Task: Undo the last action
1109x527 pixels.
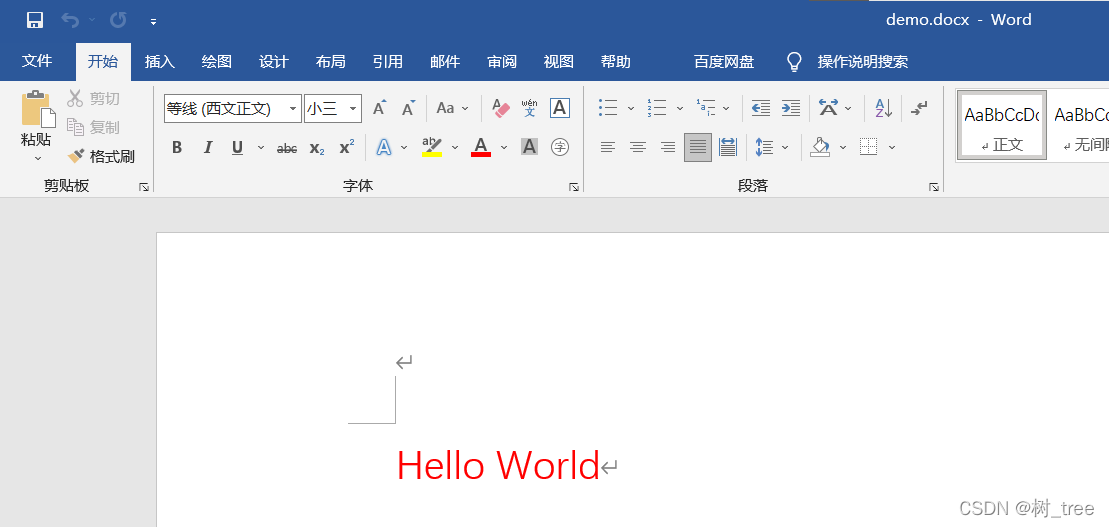Action: pyautogui.click(x=70, y=20)
